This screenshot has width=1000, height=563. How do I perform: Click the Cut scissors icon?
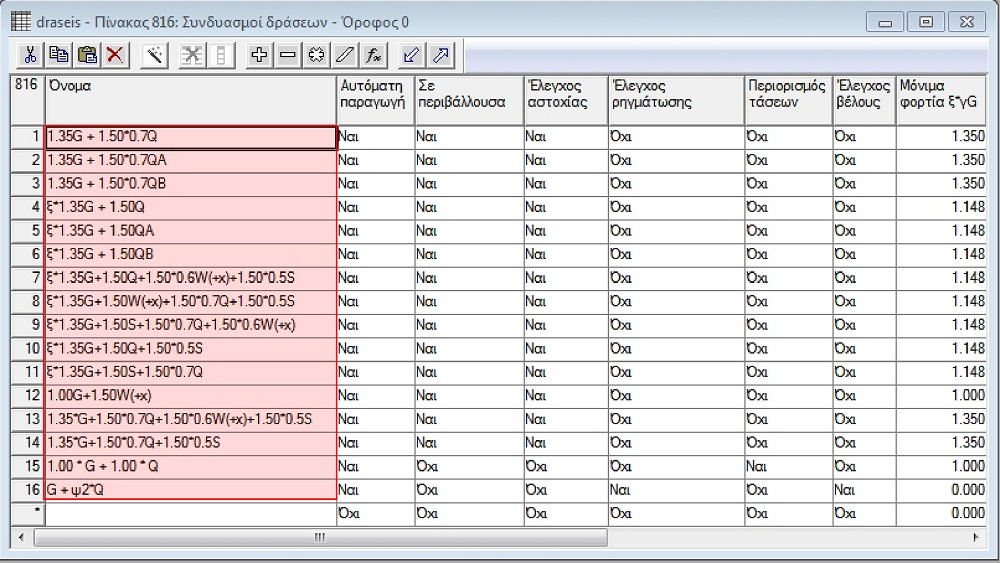tap(29, 55)
